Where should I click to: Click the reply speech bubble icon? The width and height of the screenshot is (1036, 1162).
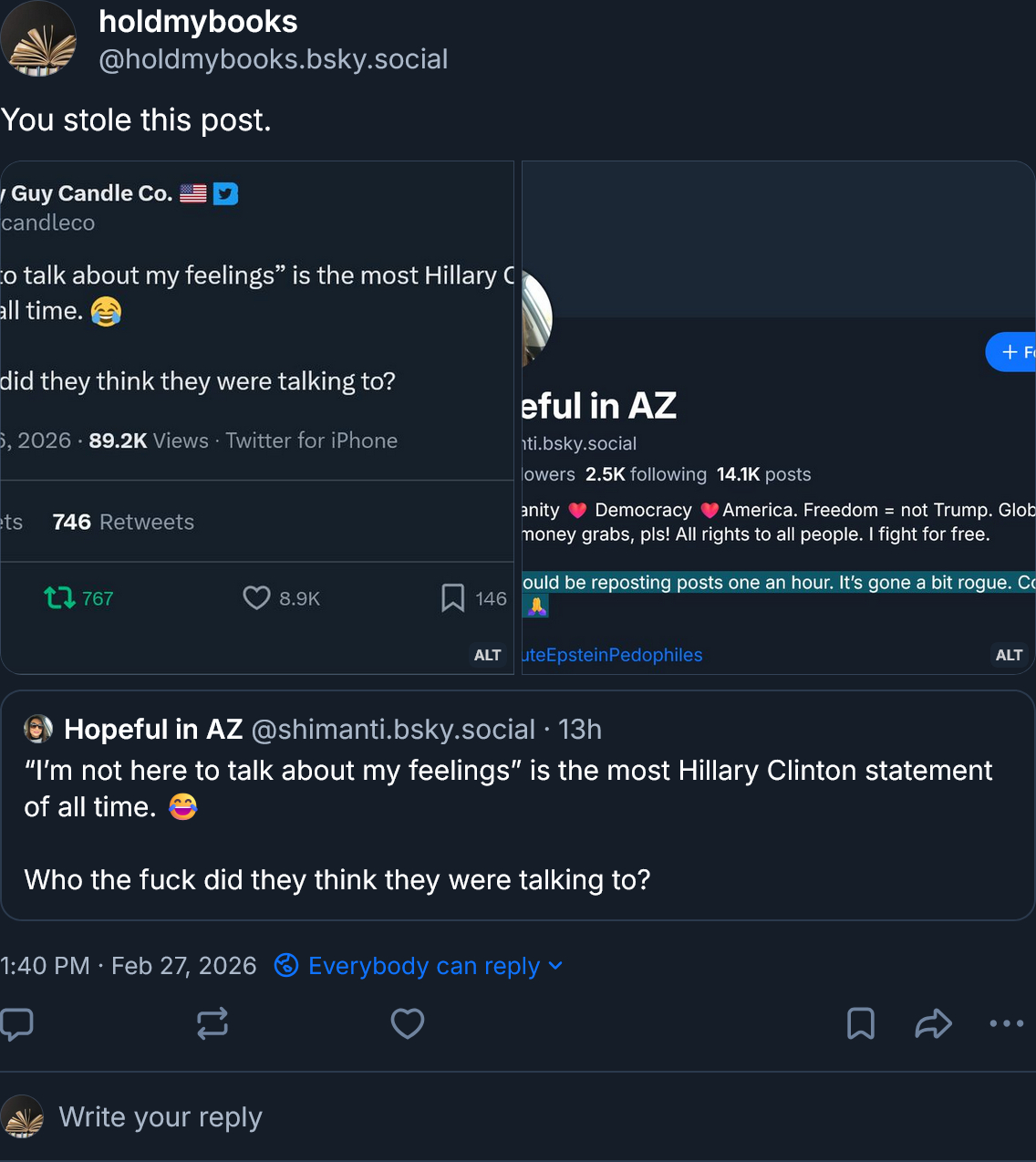tap(17, 1024)
